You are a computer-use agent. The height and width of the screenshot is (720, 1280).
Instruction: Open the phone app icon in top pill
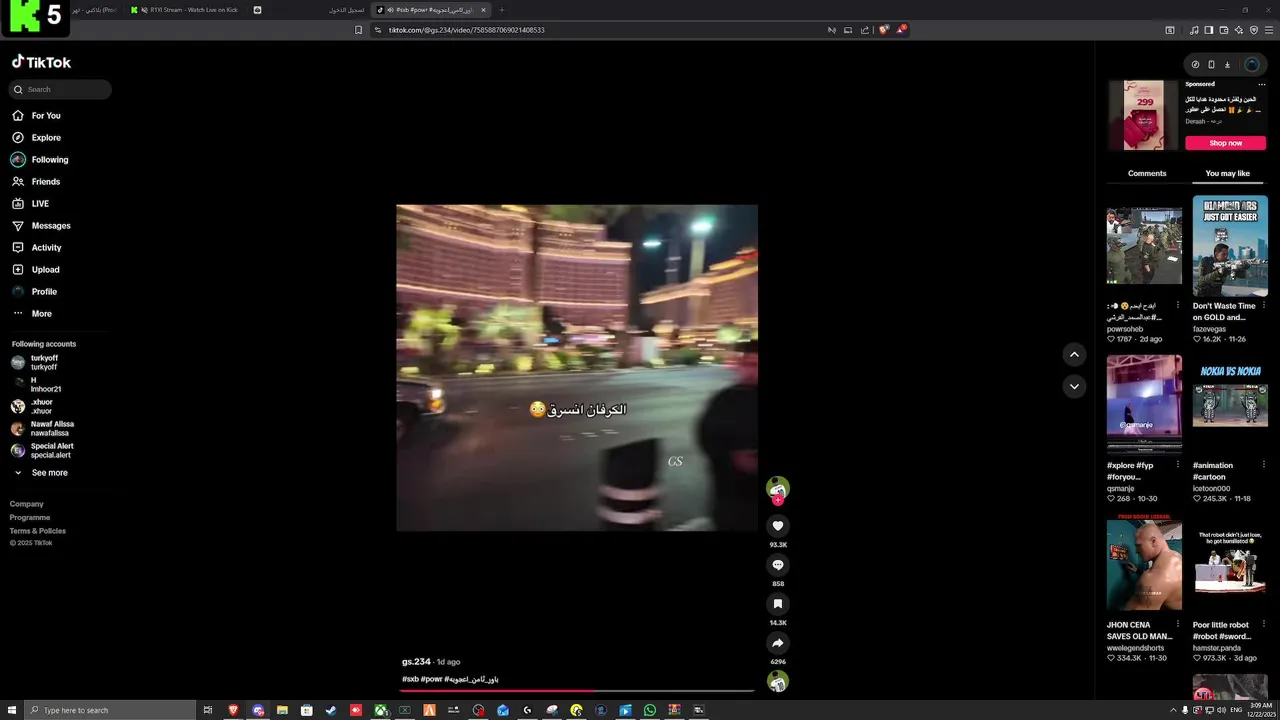tap(1211, 64)
